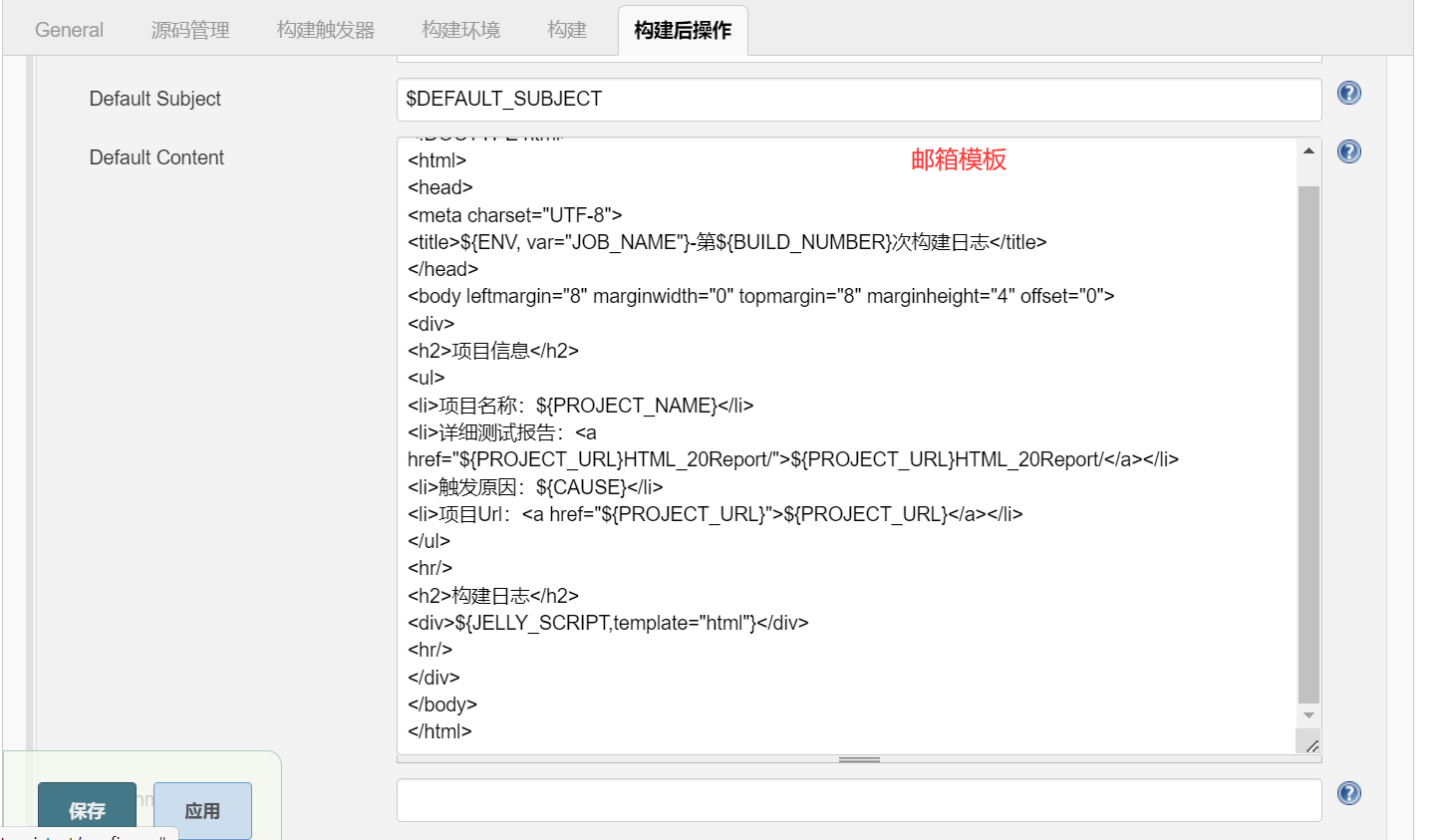Click the Default Subject input field
Image resolution: width=1440 pixels, height=840 pixels.
(859, 99)
